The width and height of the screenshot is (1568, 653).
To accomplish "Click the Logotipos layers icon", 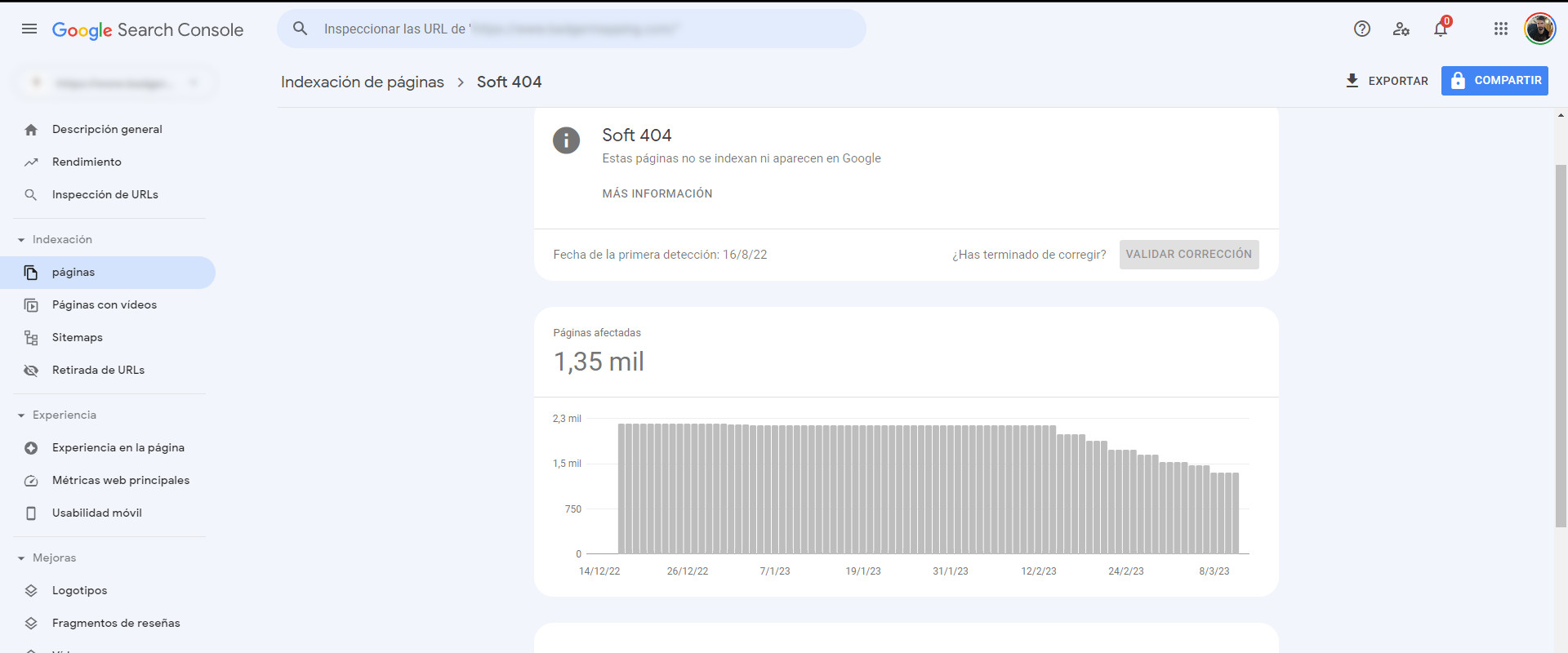I will (x=31, y=591).
